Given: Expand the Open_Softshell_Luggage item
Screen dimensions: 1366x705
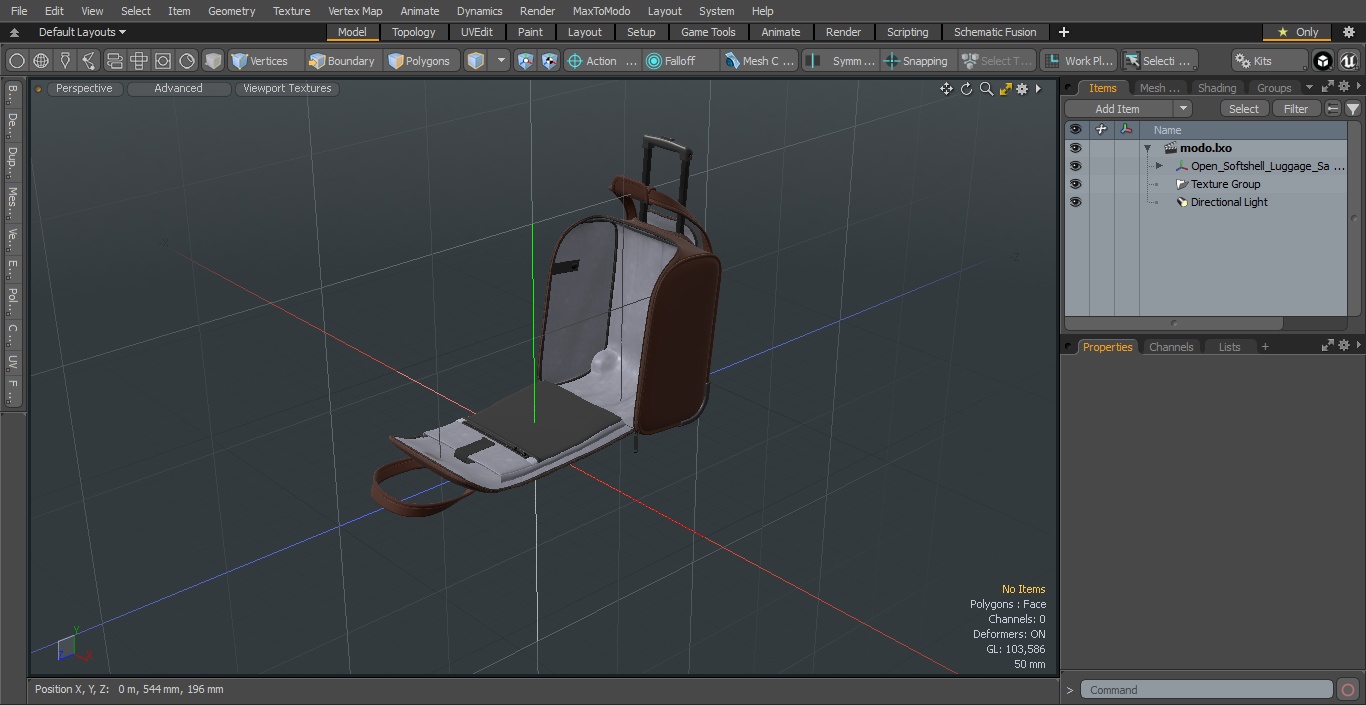Looking at the screenshot, I should [1159, 166].
